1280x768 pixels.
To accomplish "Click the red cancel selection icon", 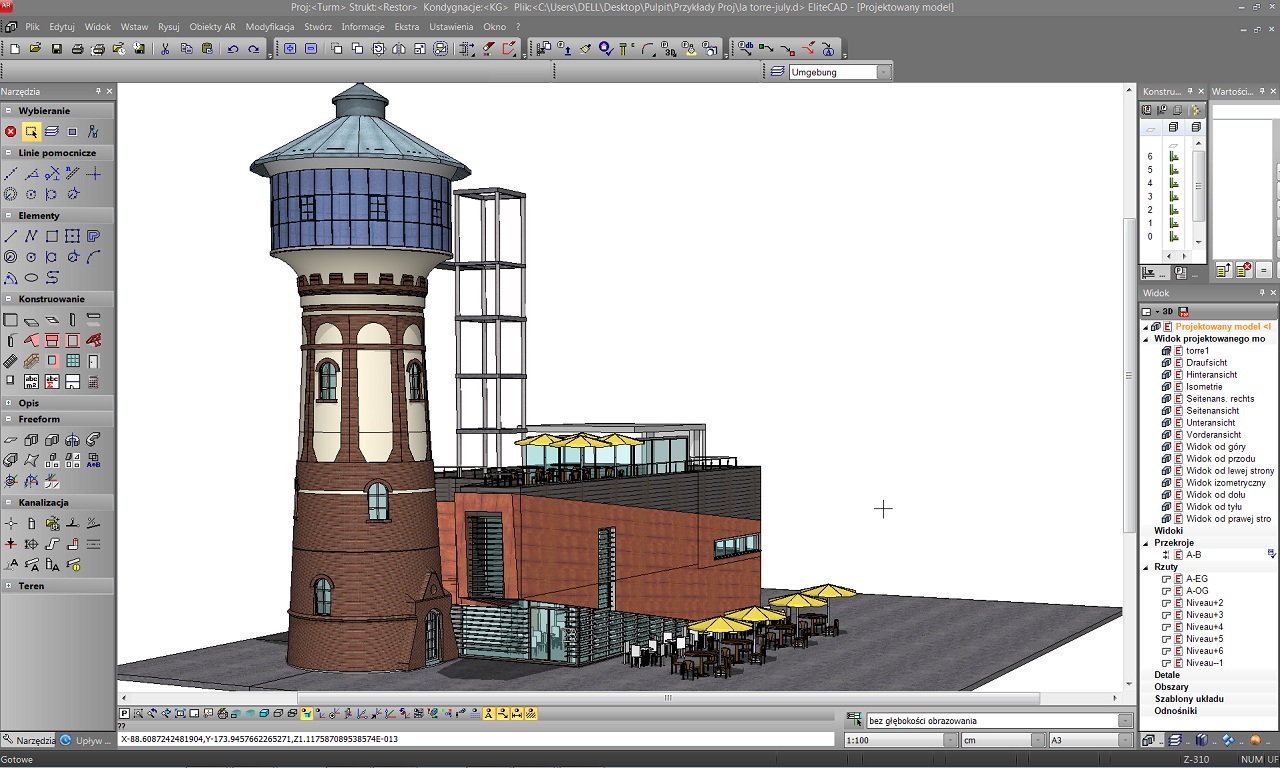I will tap(11, 131).
